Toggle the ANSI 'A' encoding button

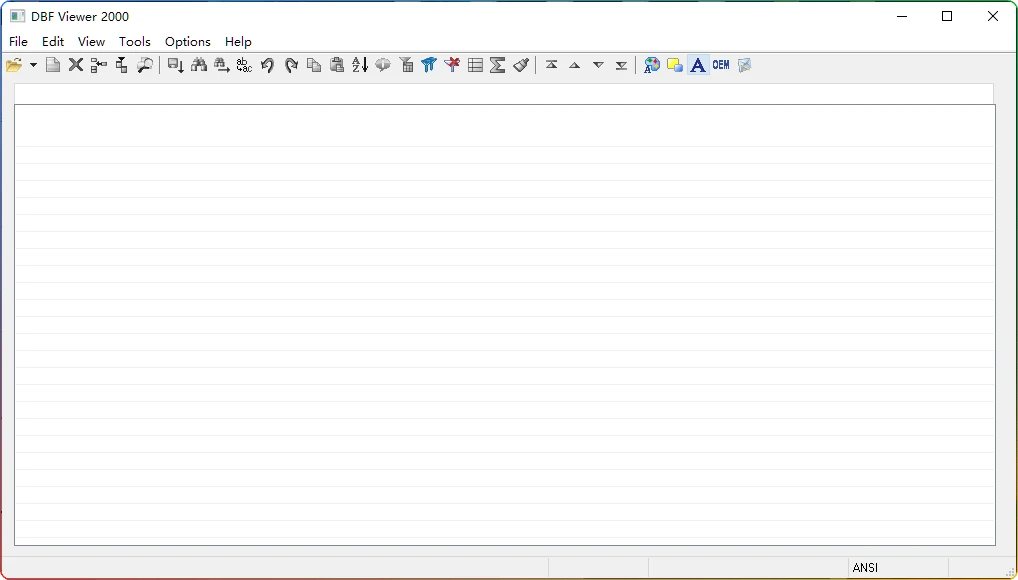click(x=698, y=65)
